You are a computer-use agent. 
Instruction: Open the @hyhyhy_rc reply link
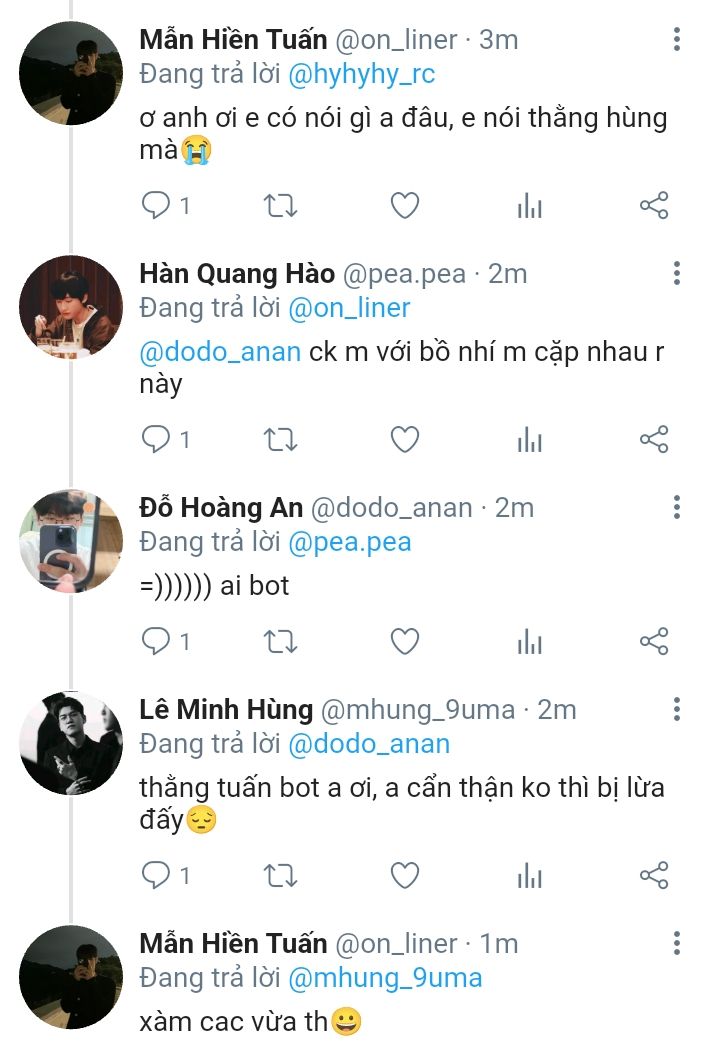coord(362,74)
